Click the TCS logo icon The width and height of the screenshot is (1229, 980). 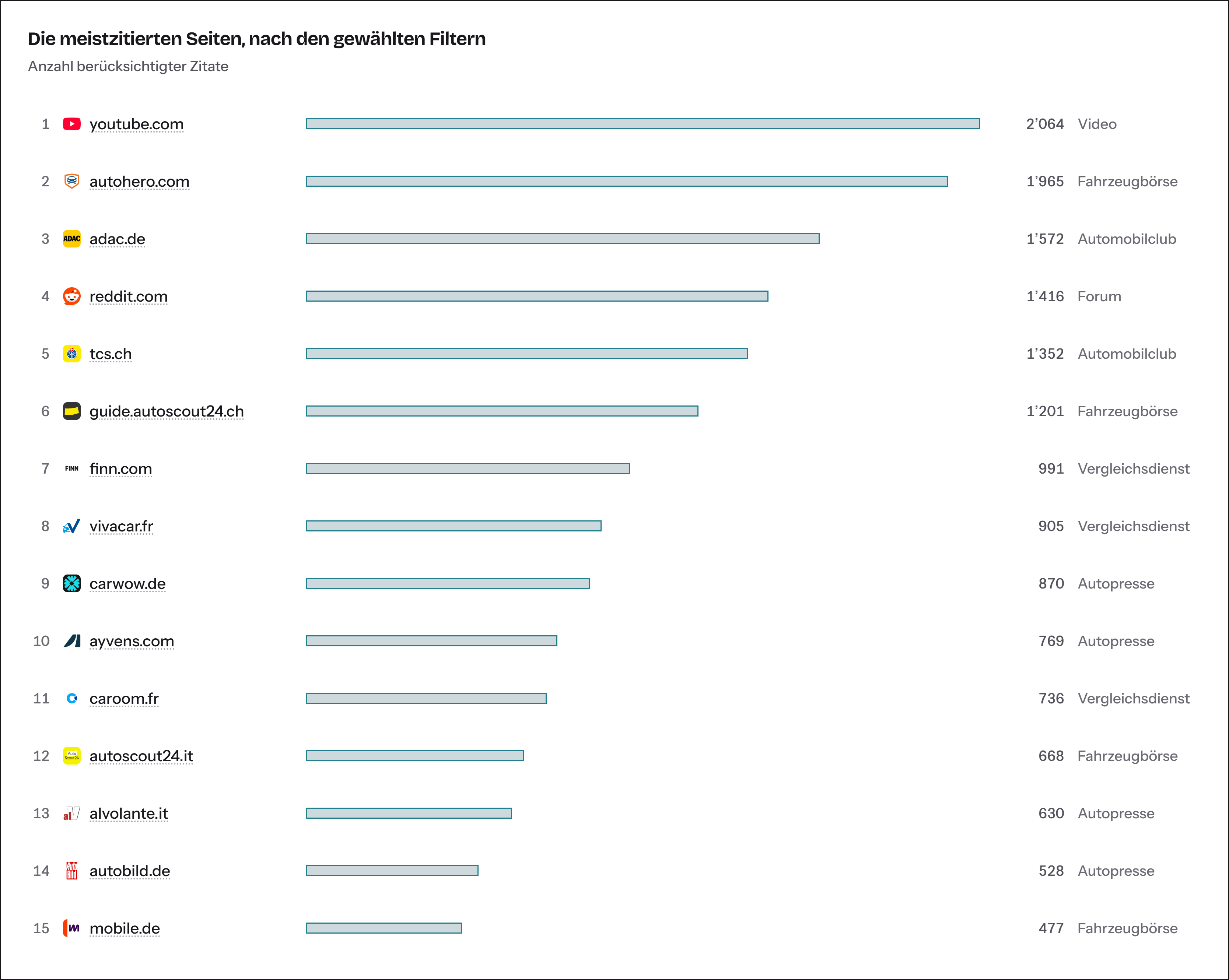click(71, 354)
